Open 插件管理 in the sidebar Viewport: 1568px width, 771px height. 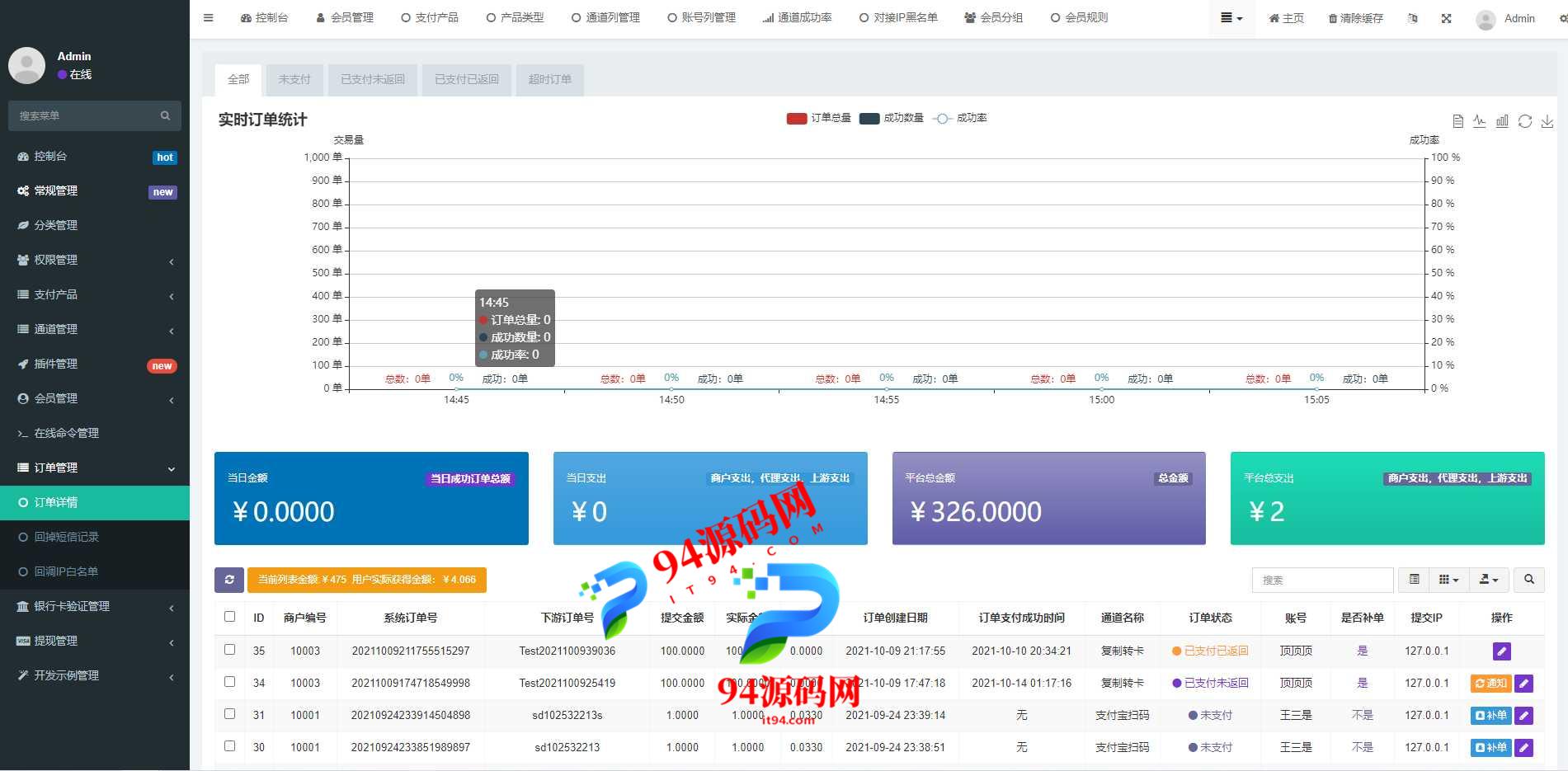(95, 364)
